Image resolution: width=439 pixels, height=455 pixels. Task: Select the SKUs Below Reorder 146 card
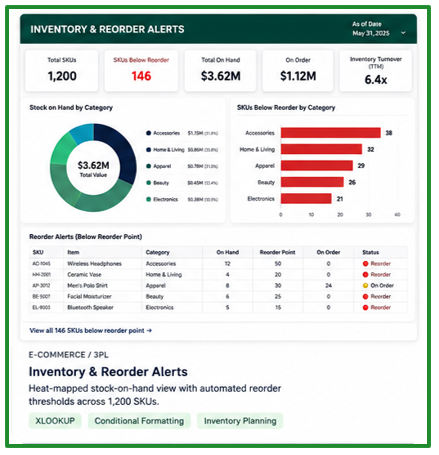(141, 71)
